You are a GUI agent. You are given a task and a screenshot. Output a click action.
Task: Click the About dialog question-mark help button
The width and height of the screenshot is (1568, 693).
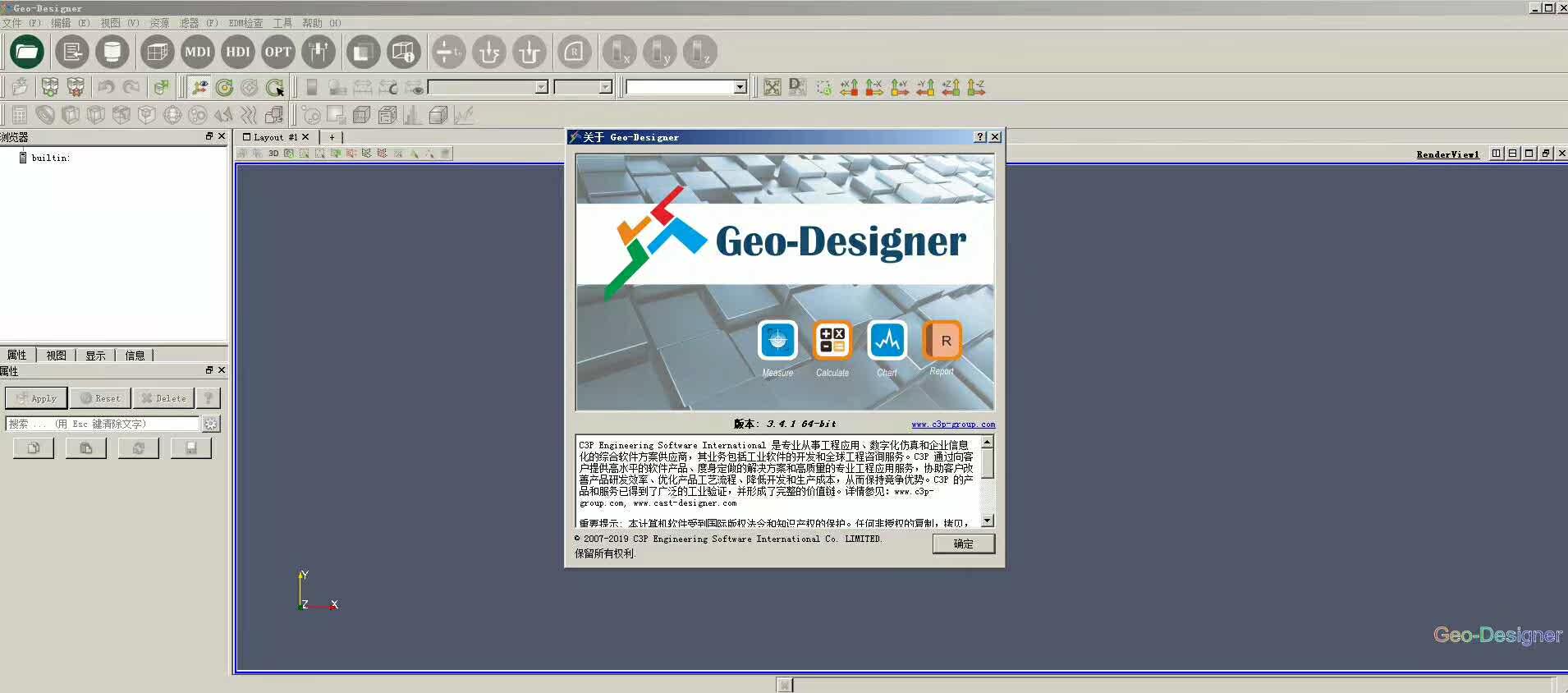(980, 137)
